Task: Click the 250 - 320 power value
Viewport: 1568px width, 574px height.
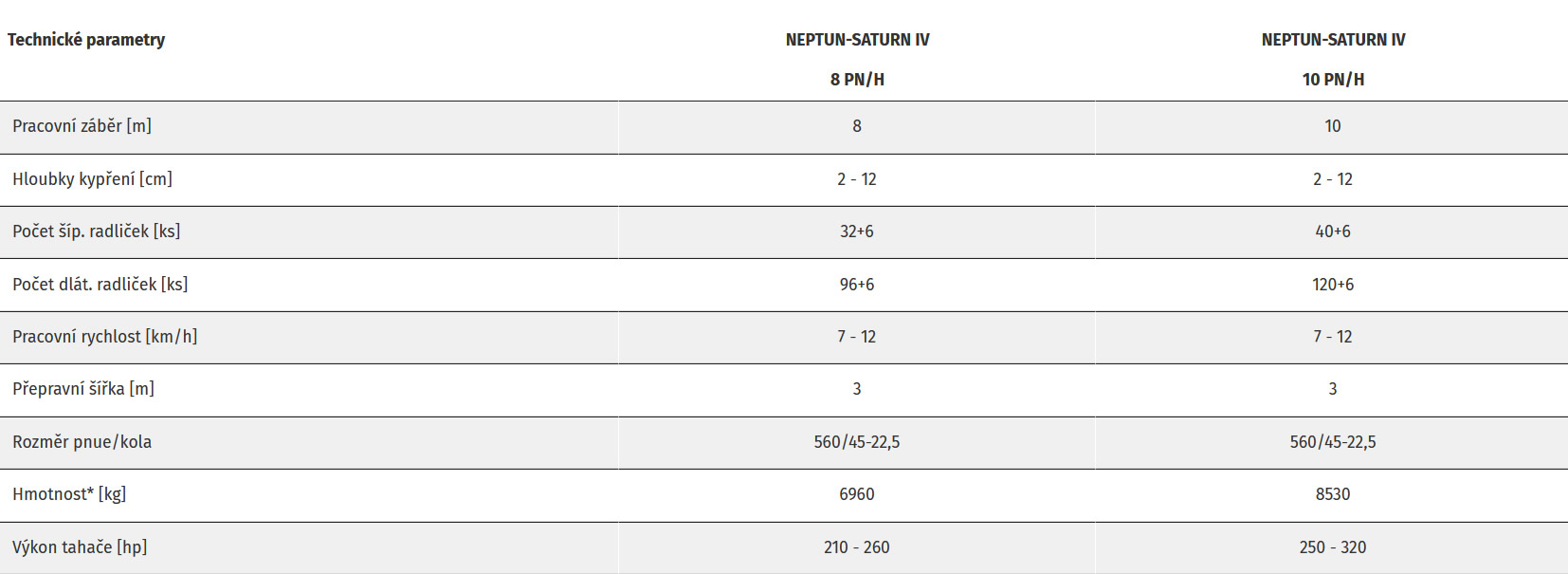Action: (1333, 547)
